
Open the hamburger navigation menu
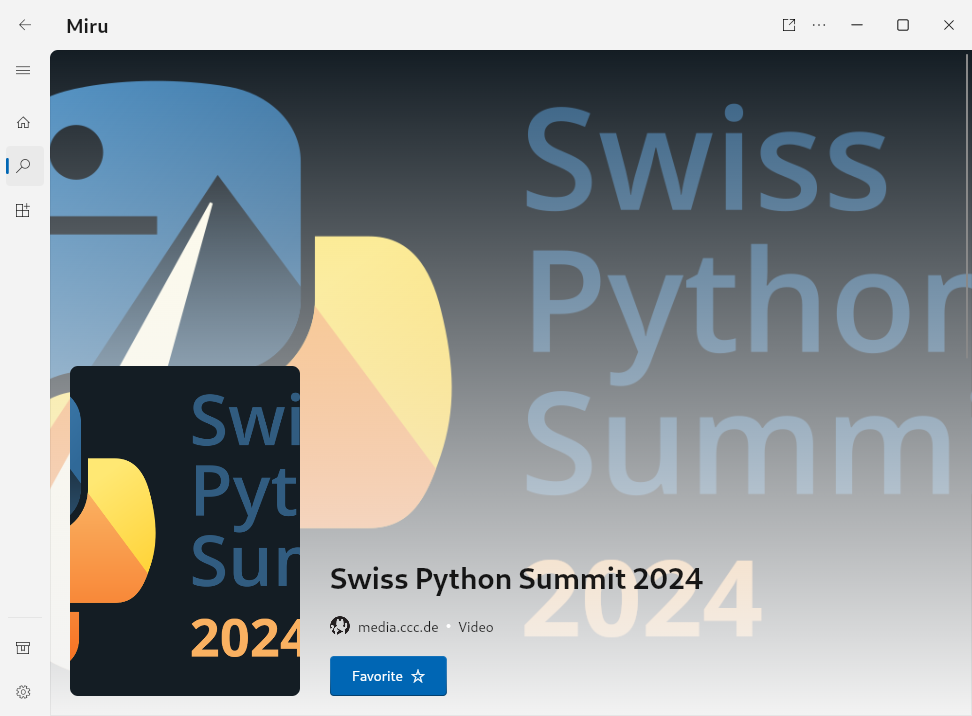click(x=23, y=70)
